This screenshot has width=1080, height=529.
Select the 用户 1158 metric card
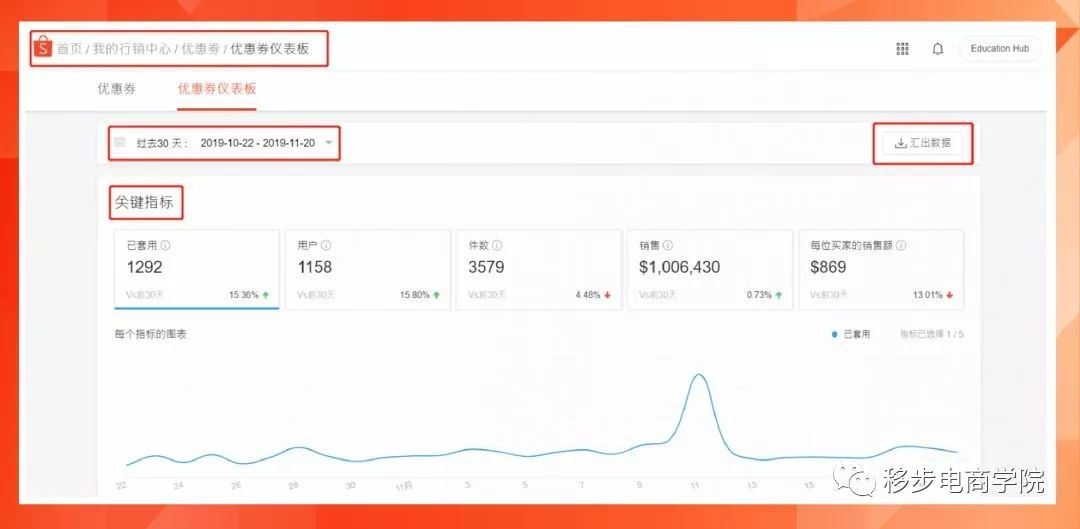(368, 269)
